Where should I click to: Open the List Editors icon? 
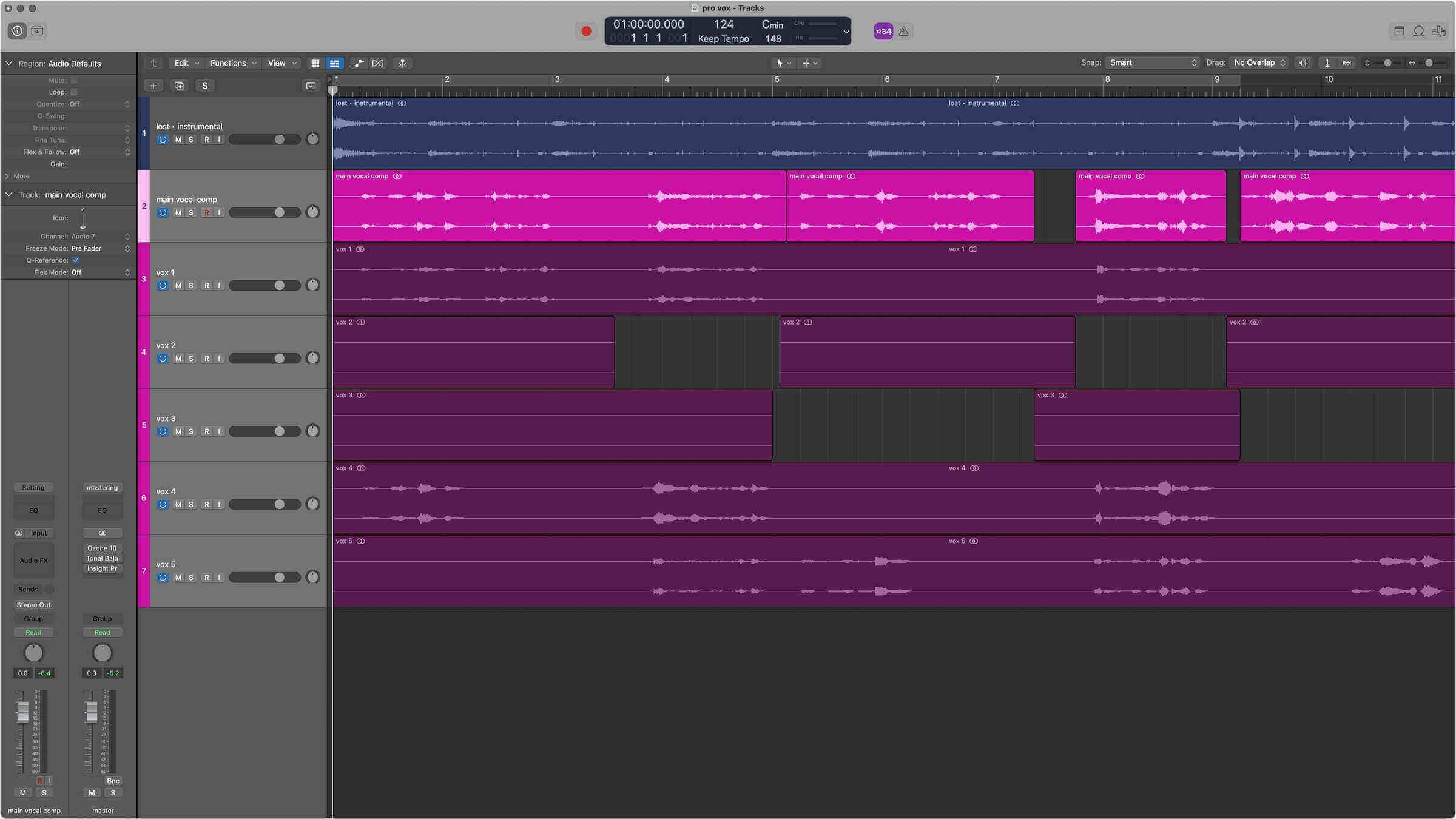point(1399,31)
